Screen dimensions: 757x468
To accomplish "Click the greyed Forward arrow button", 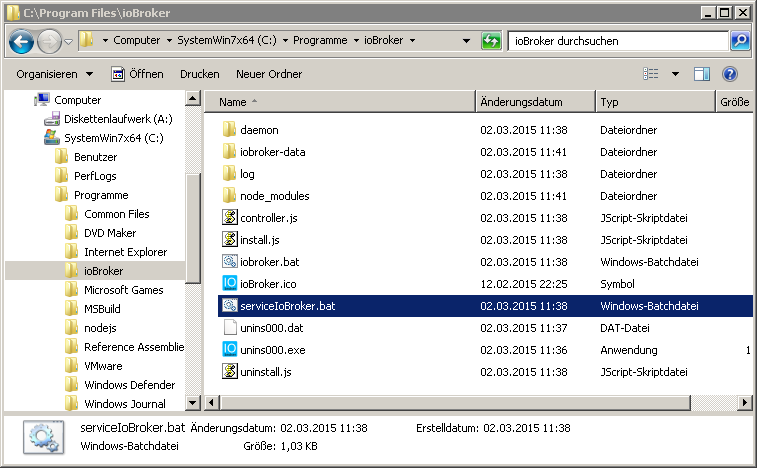I will pos(49,42).
